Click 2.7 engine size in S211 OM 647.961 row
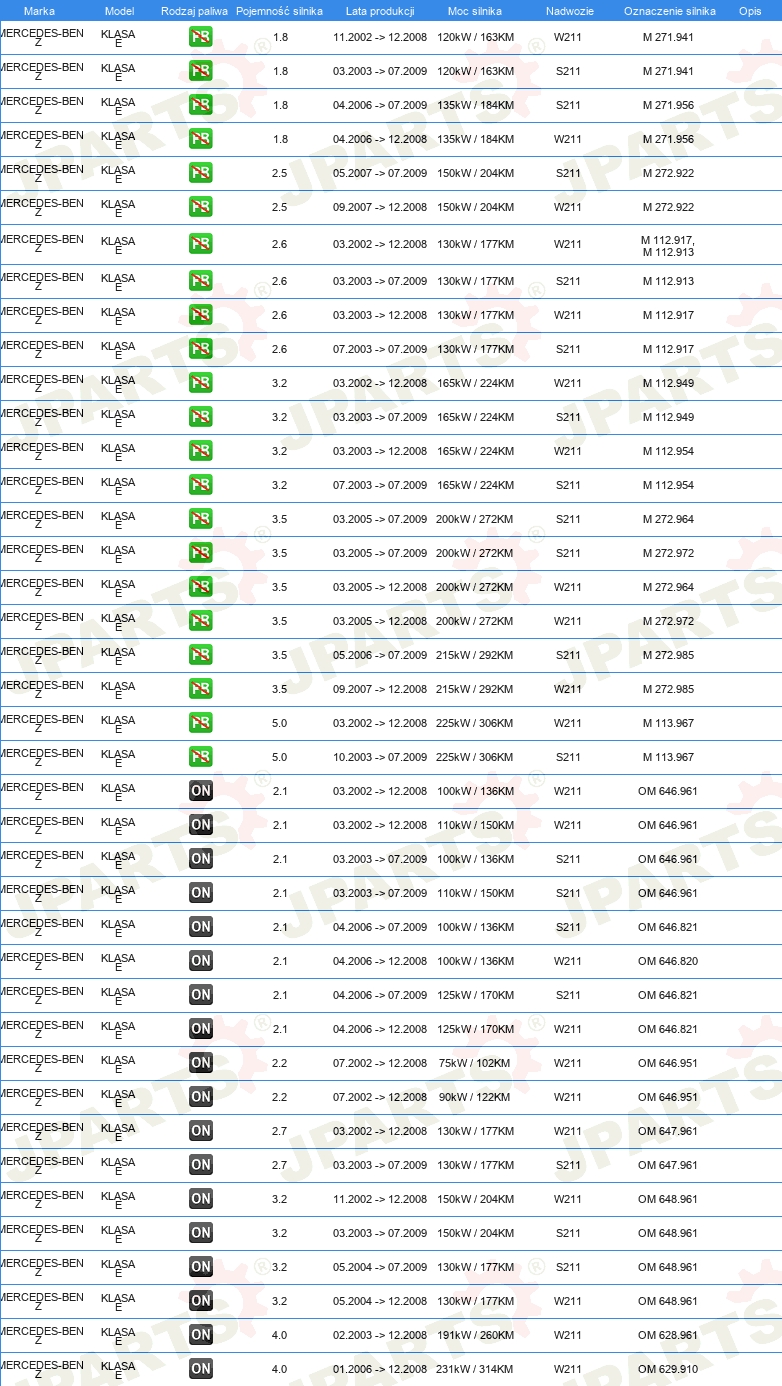Viewport: 782px width, 1386px height. coord(279,1165)
